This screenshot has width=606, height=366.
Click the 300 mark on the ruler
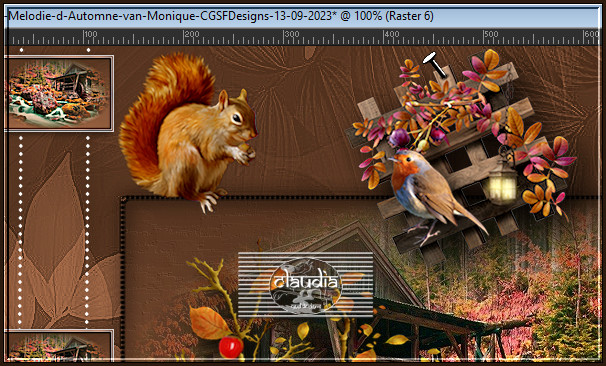coord(291,34)
